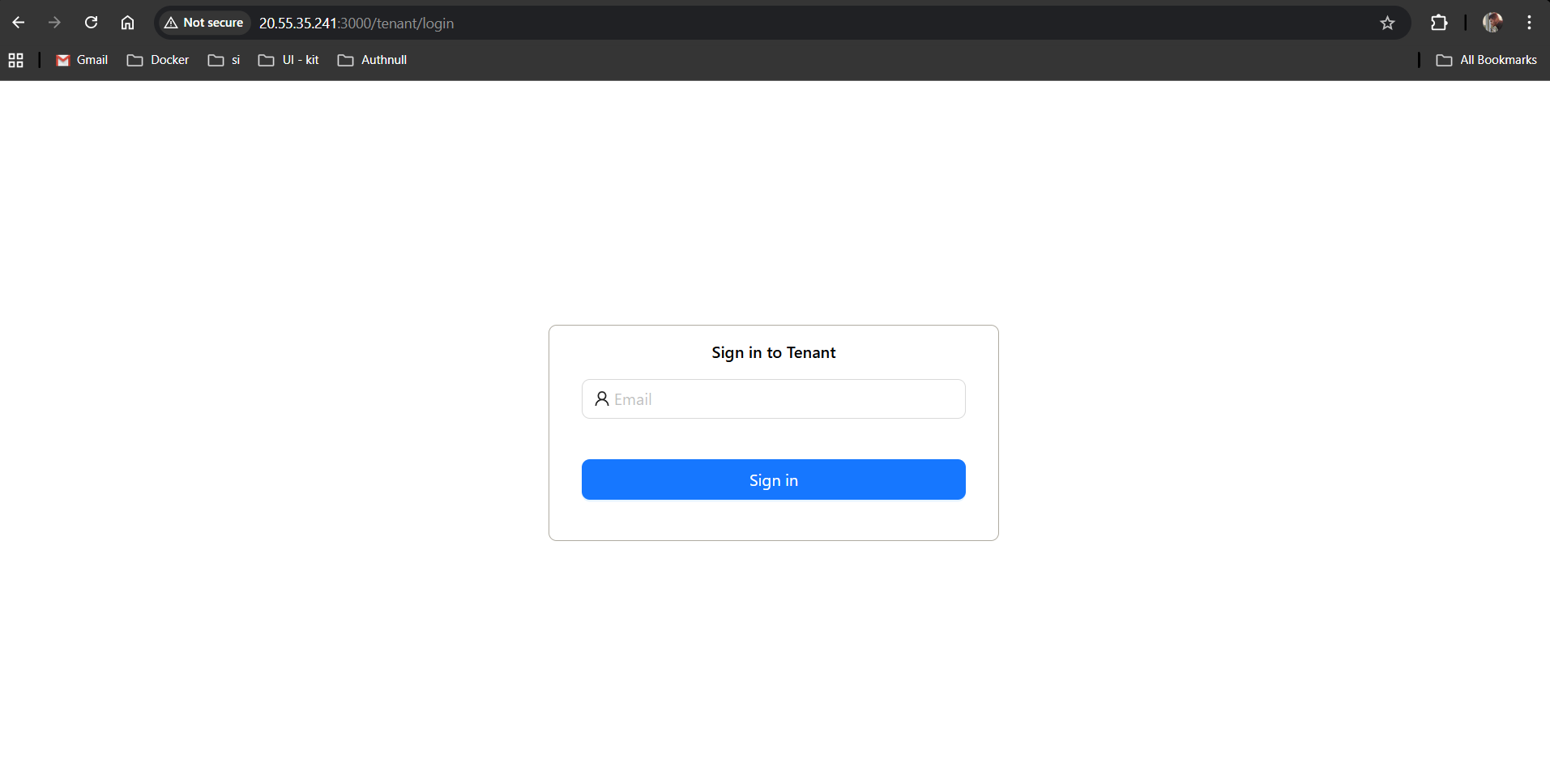The height and width of the screenshot is (784, 1550).
Task: Open the three-dot browser menu
Action: (1530, 22)
